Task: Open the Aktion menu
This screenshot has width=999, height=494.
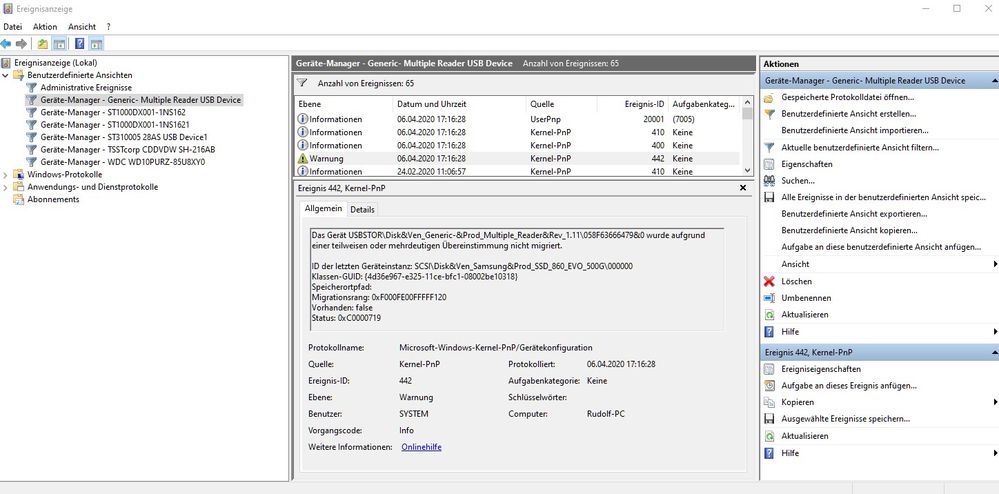Action: [x=44, y=26]
